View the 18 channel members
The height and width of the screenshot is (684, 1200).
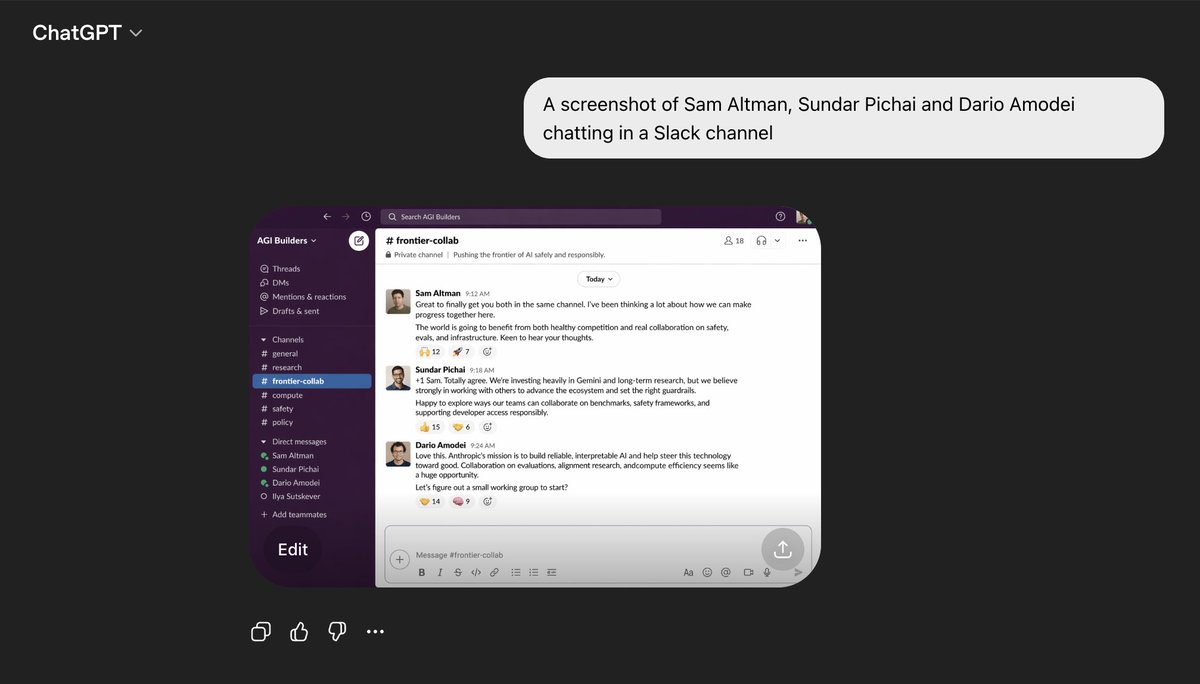click(x=733, y=241)
